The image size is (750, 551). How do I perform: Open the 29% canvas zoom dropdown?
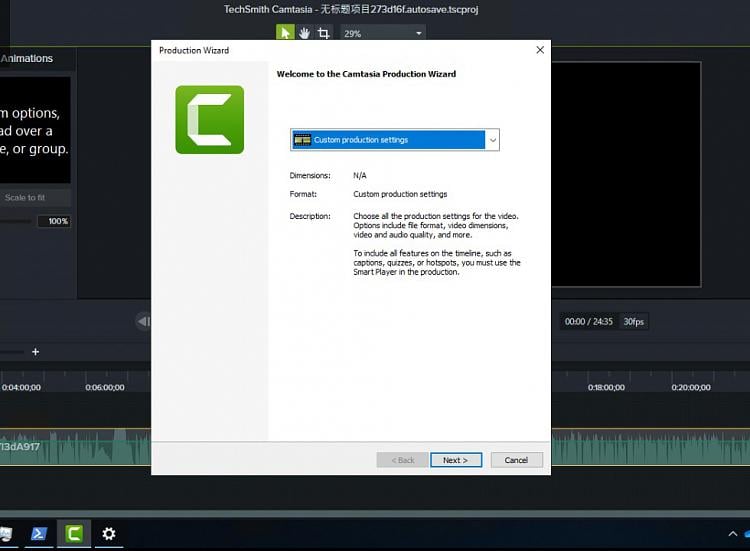pyautogui.click(x=383, y=33)
